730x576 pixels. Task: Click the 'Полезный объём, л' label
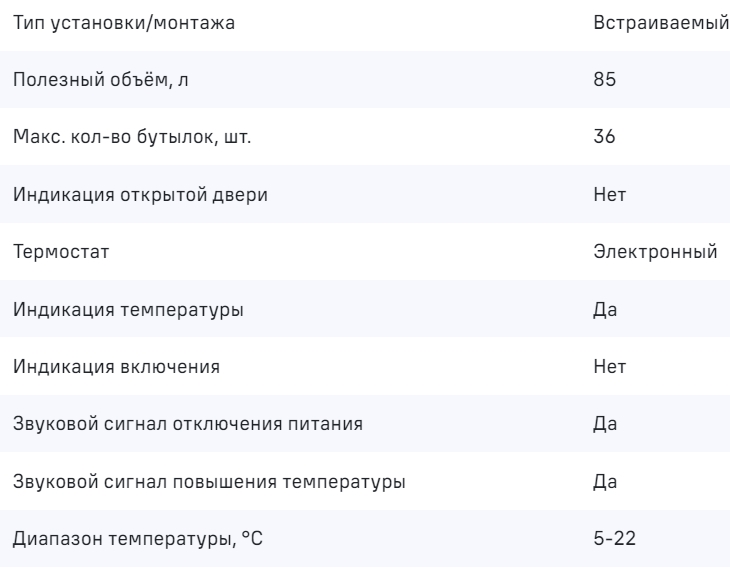tap(98, 80)
